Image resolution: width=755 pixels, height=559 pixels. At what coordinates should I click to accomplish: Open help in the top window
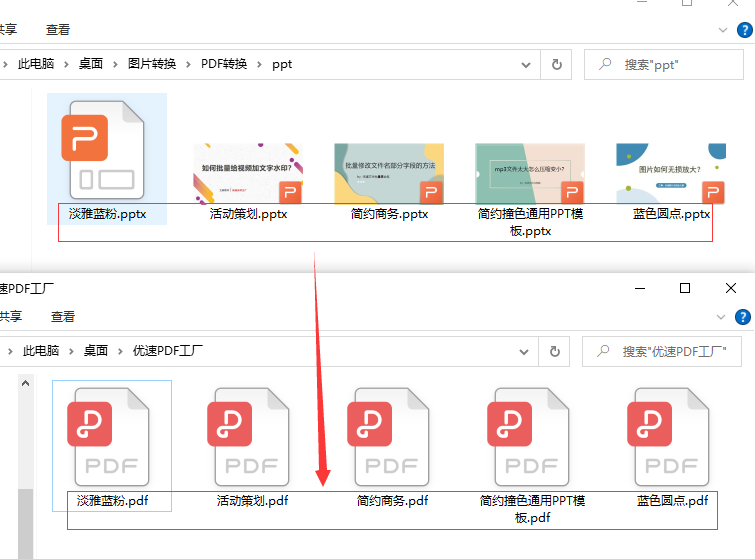click(743, 31)
